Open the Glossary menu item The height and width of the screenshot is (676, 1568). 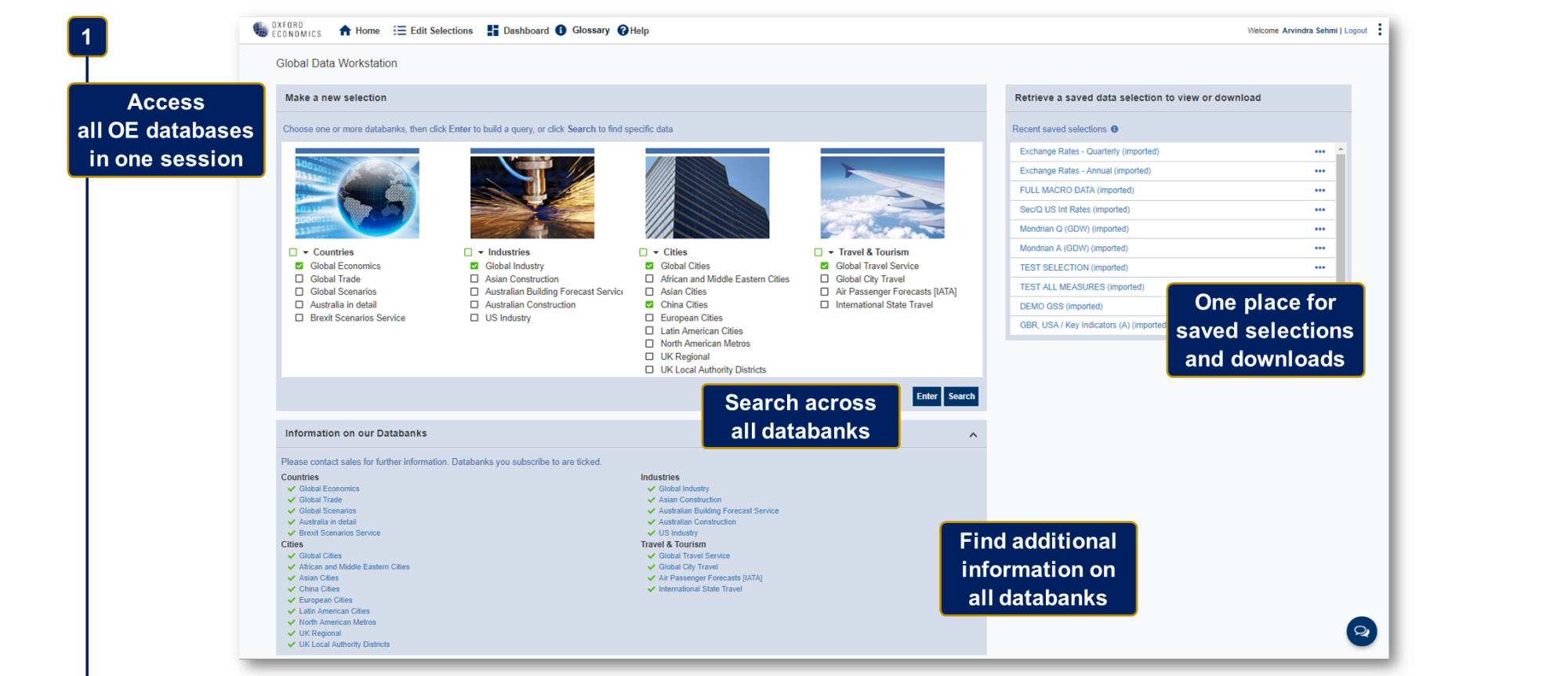click(x=591, y=30)
